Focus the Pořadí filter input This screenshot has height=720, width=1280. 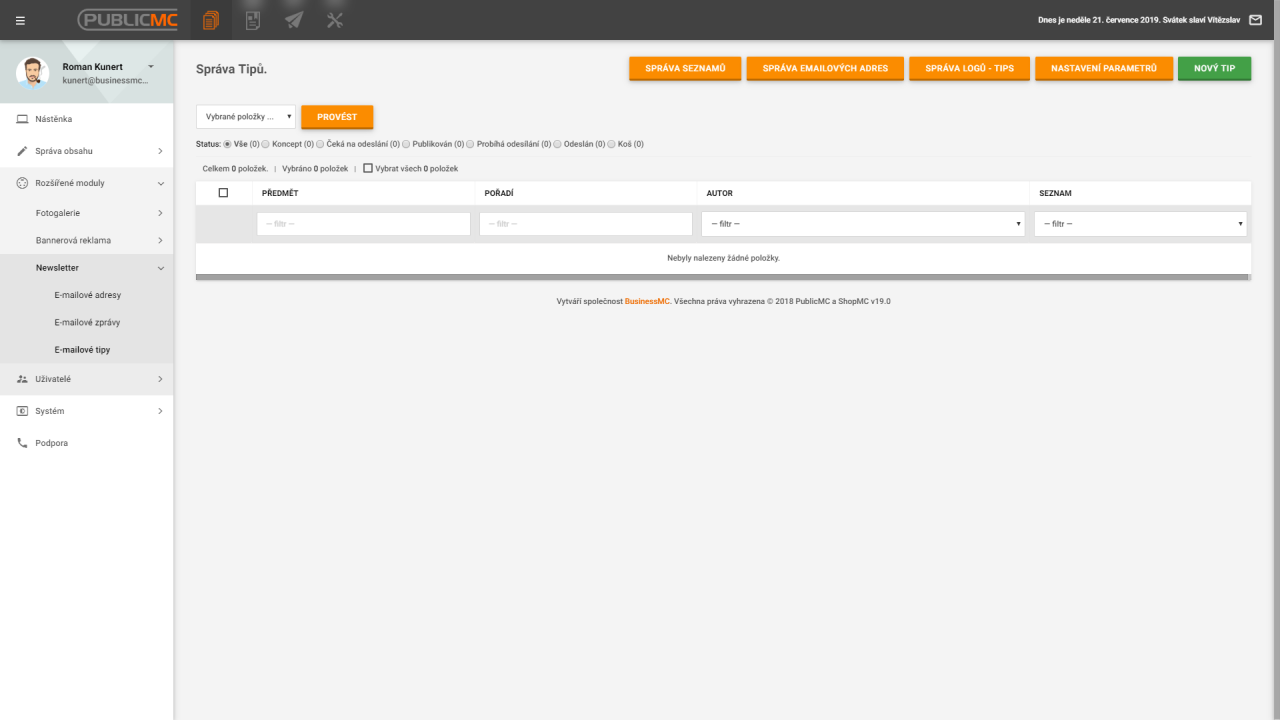coord(586,224)
